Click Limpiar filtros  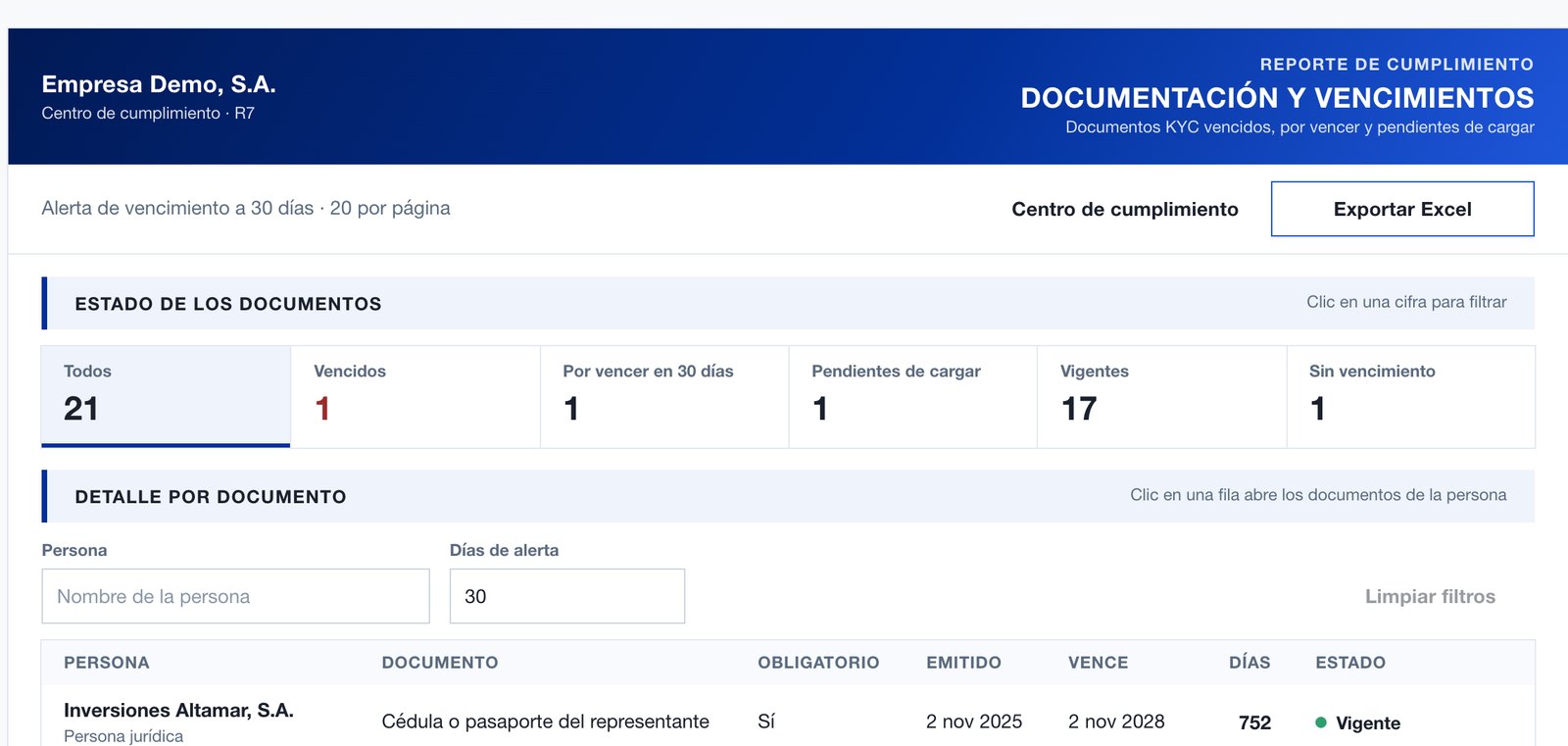pos(1430,596)
